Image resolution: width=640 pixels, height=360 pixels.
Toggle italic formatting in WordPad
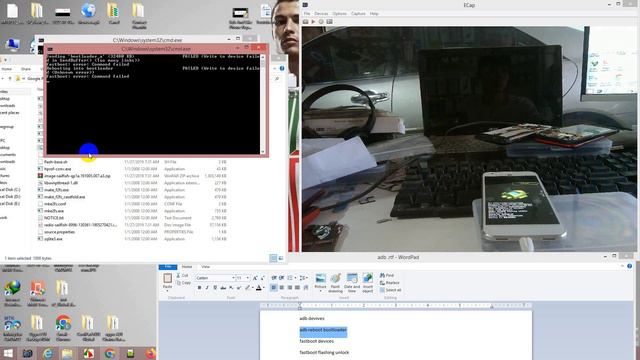pos(207,288)
